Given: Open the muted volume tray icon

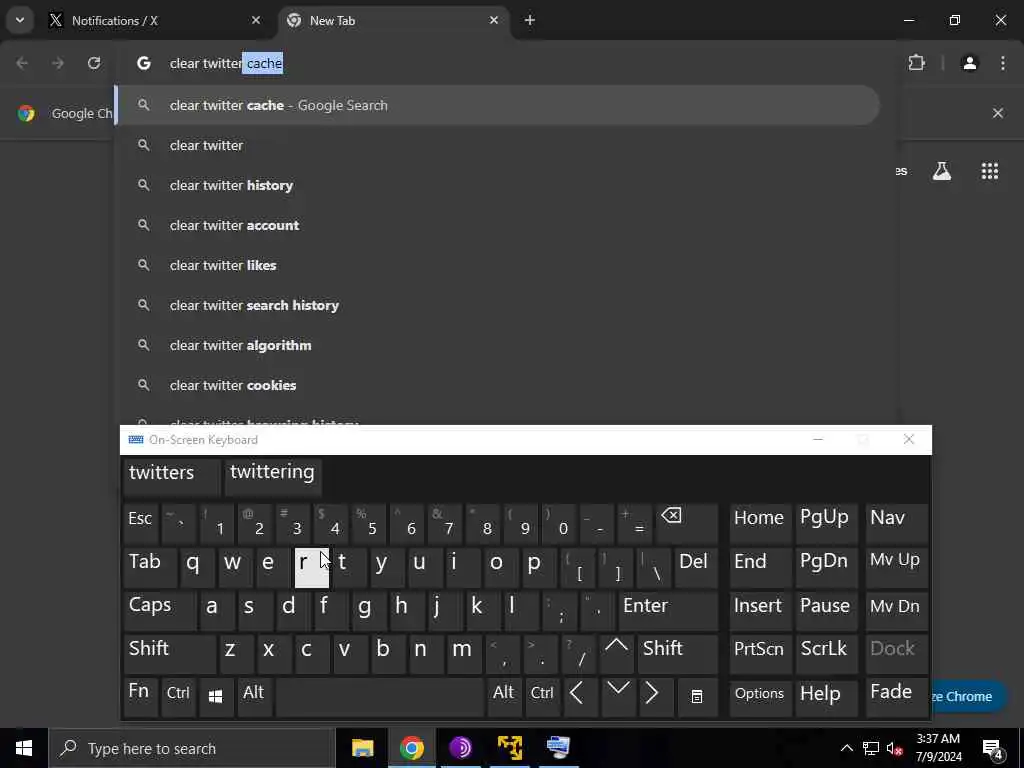Looking at the screenshot, I should point(895,748).
